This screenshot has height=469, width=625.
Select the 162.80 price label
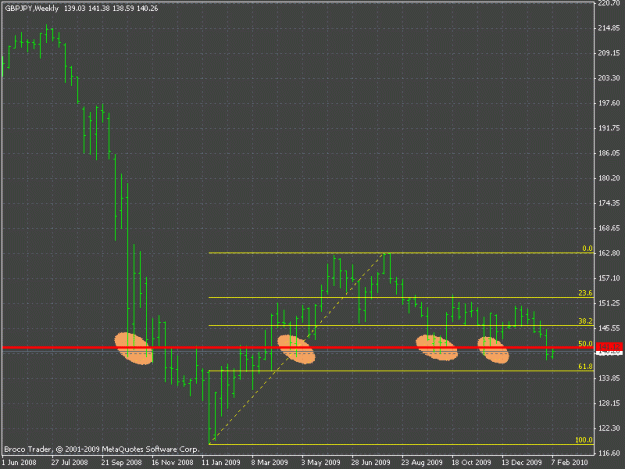click(x=609, y=253)
